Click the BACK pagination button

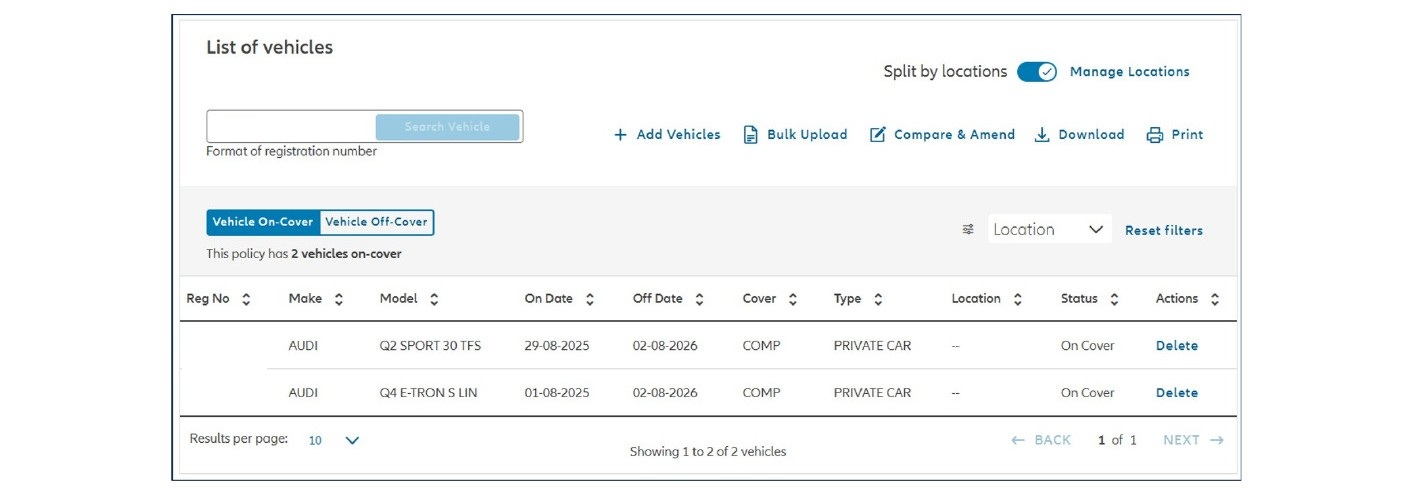1041,440
